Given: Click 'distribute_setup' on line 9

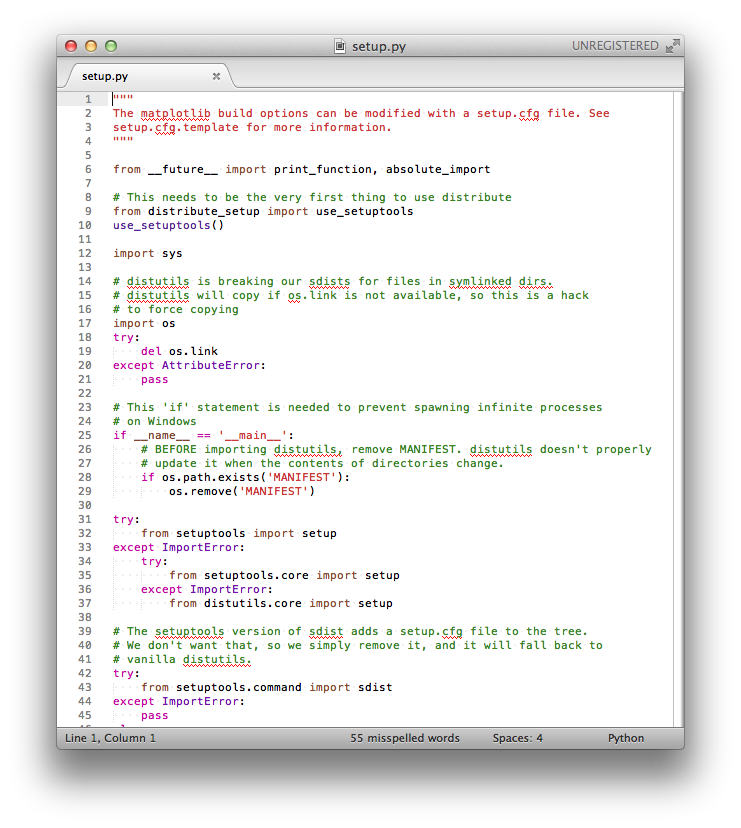Looking at the screenshot, I should (x=203, y=211).
